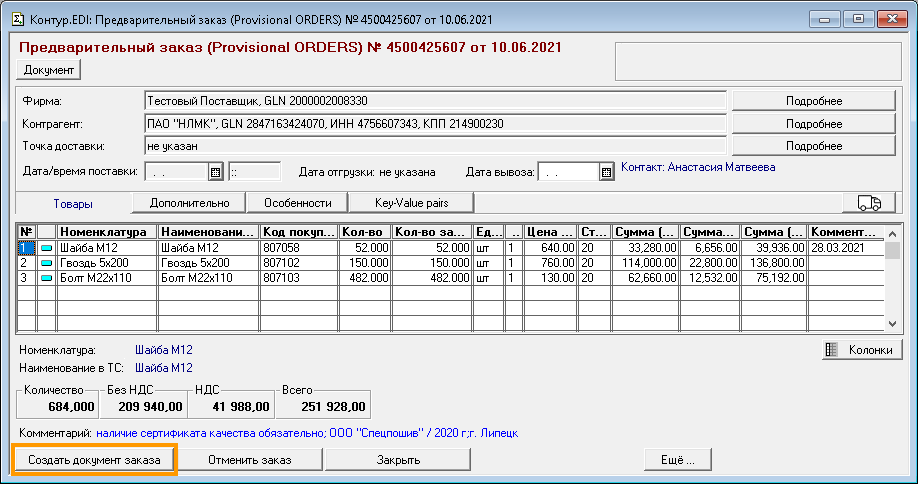
Task: Click buyer code cell 807102
Action: click(x=299, y=263)
